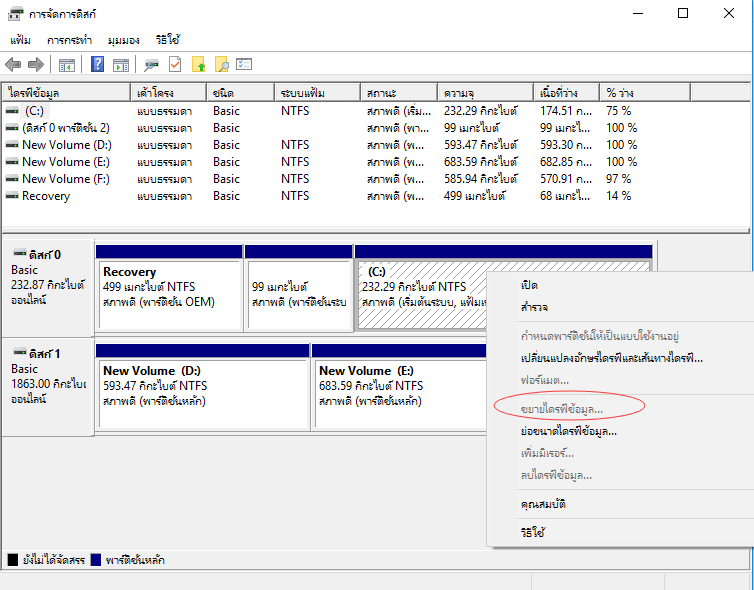Click the yellow folder up-arrow toolbar icon
Screen dimensions: 754x590
point(199,65)
